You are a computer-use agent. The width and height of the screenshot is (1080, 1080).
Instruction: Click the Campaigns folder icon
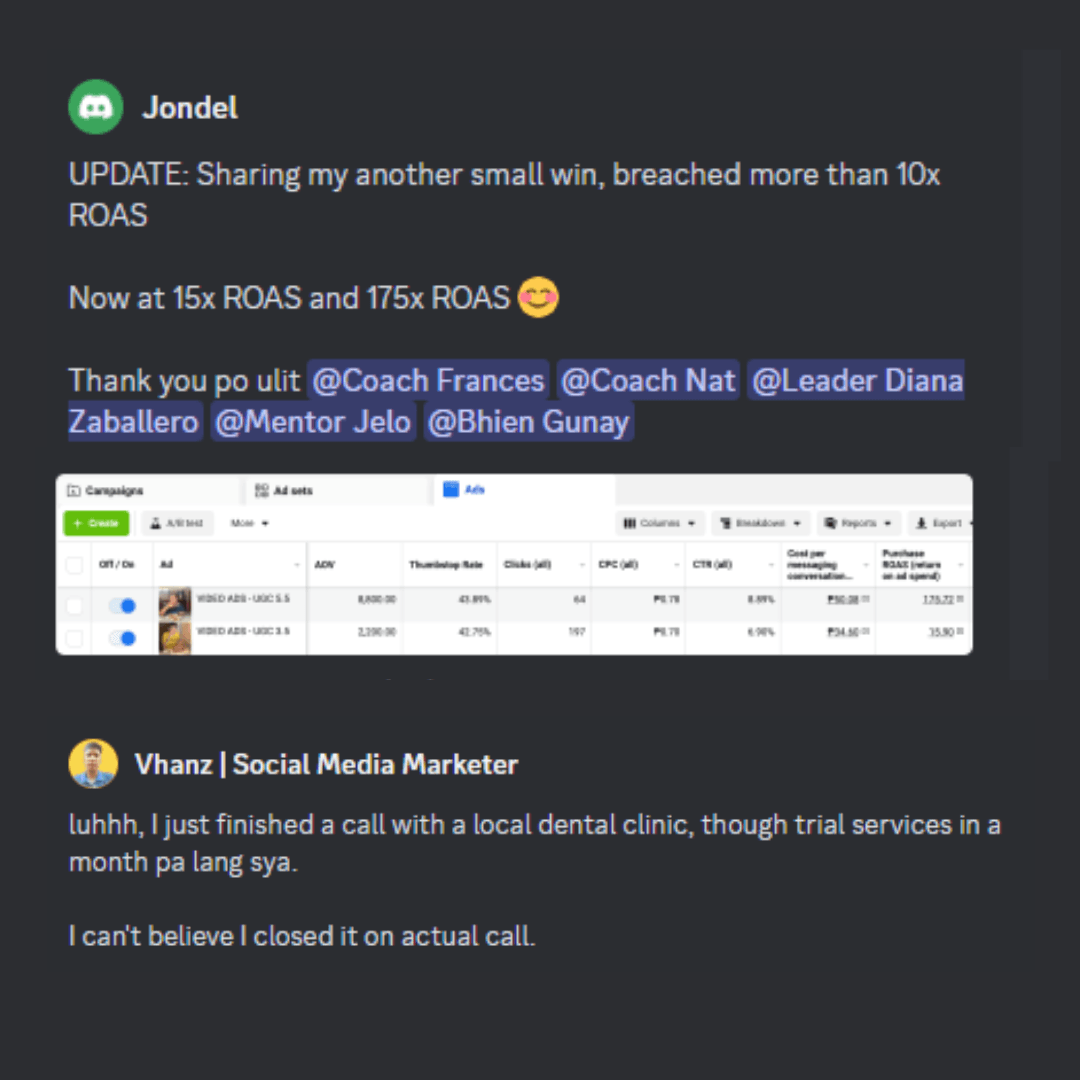pos(73,491)
